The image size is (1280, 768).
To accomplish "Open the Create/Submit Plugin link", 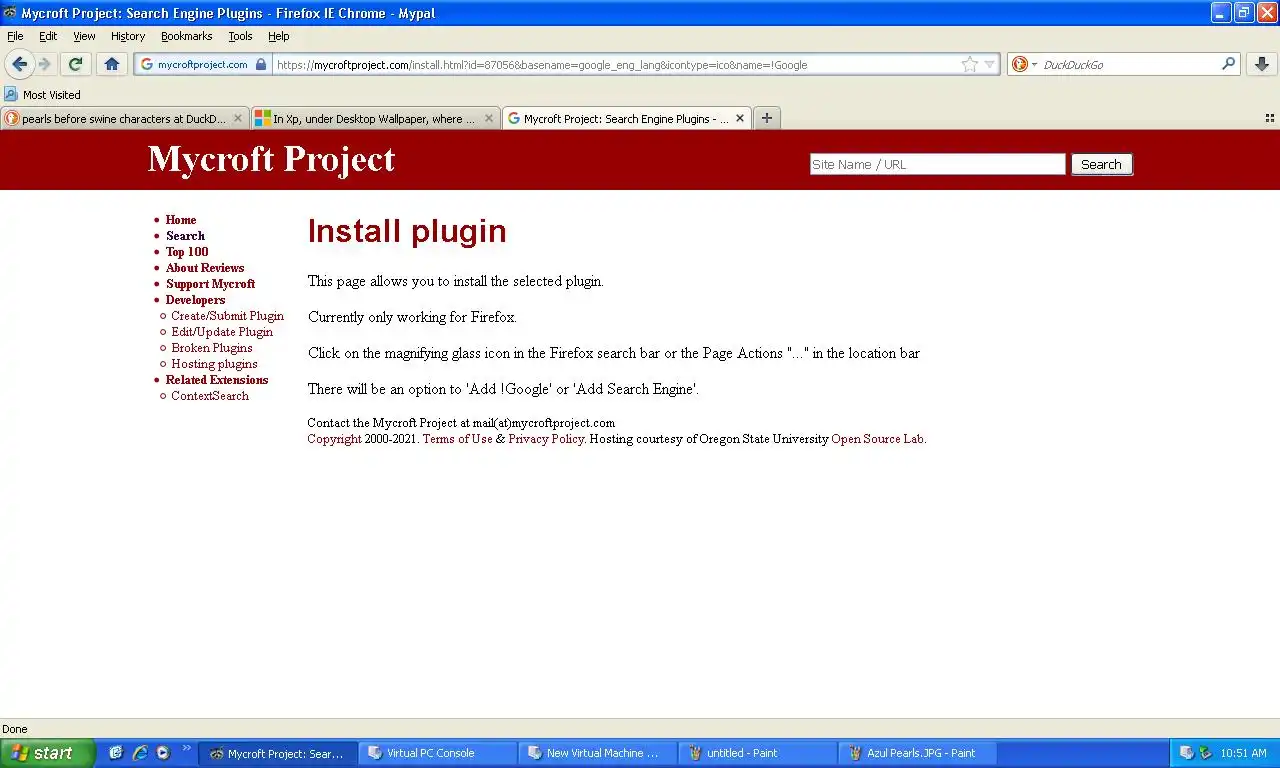I will click(x=227, y=316).
